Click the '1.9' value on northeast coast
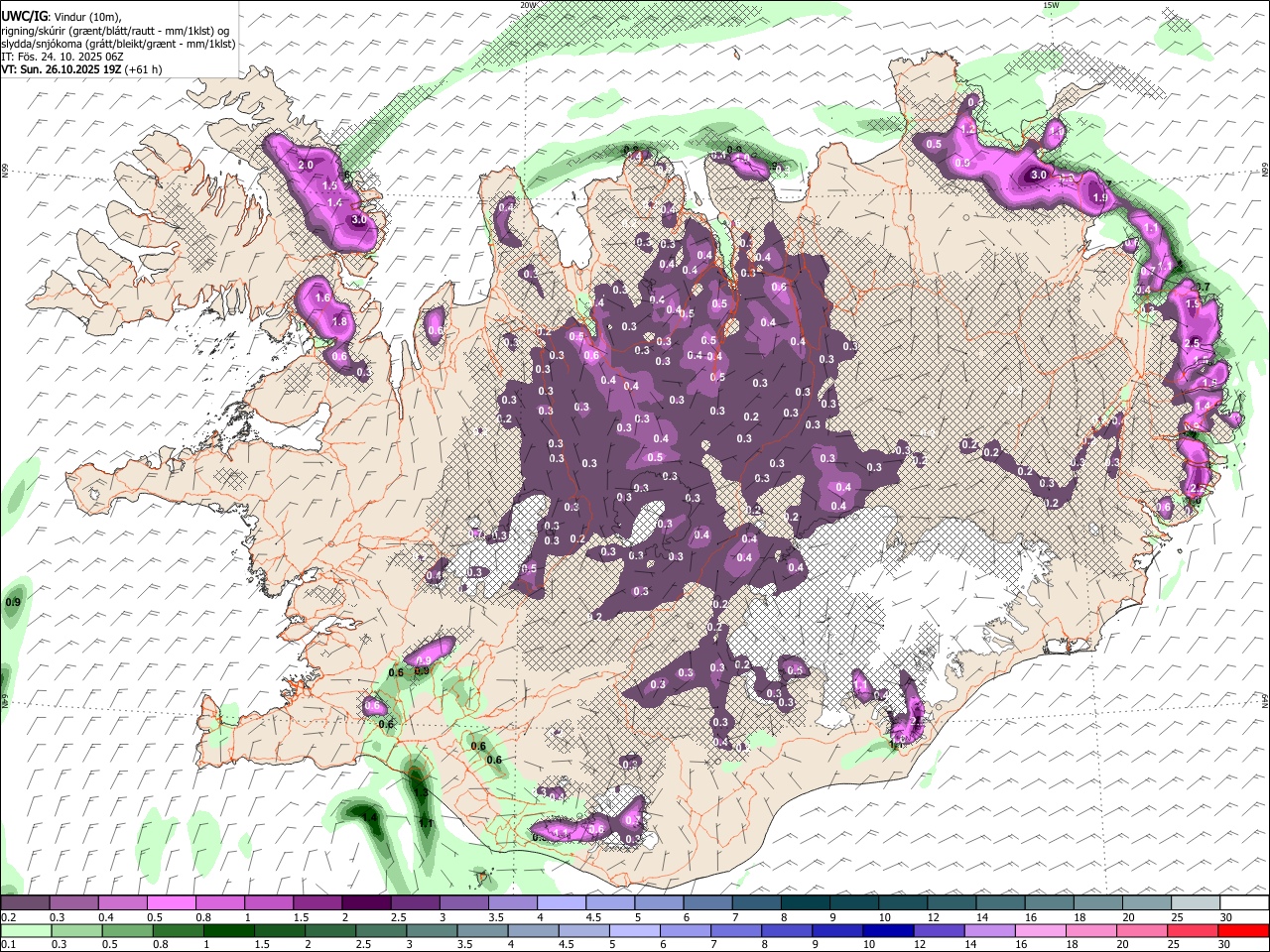Image resolution: width=1270 pixels, height=952 pixels. pos(1099,198)
